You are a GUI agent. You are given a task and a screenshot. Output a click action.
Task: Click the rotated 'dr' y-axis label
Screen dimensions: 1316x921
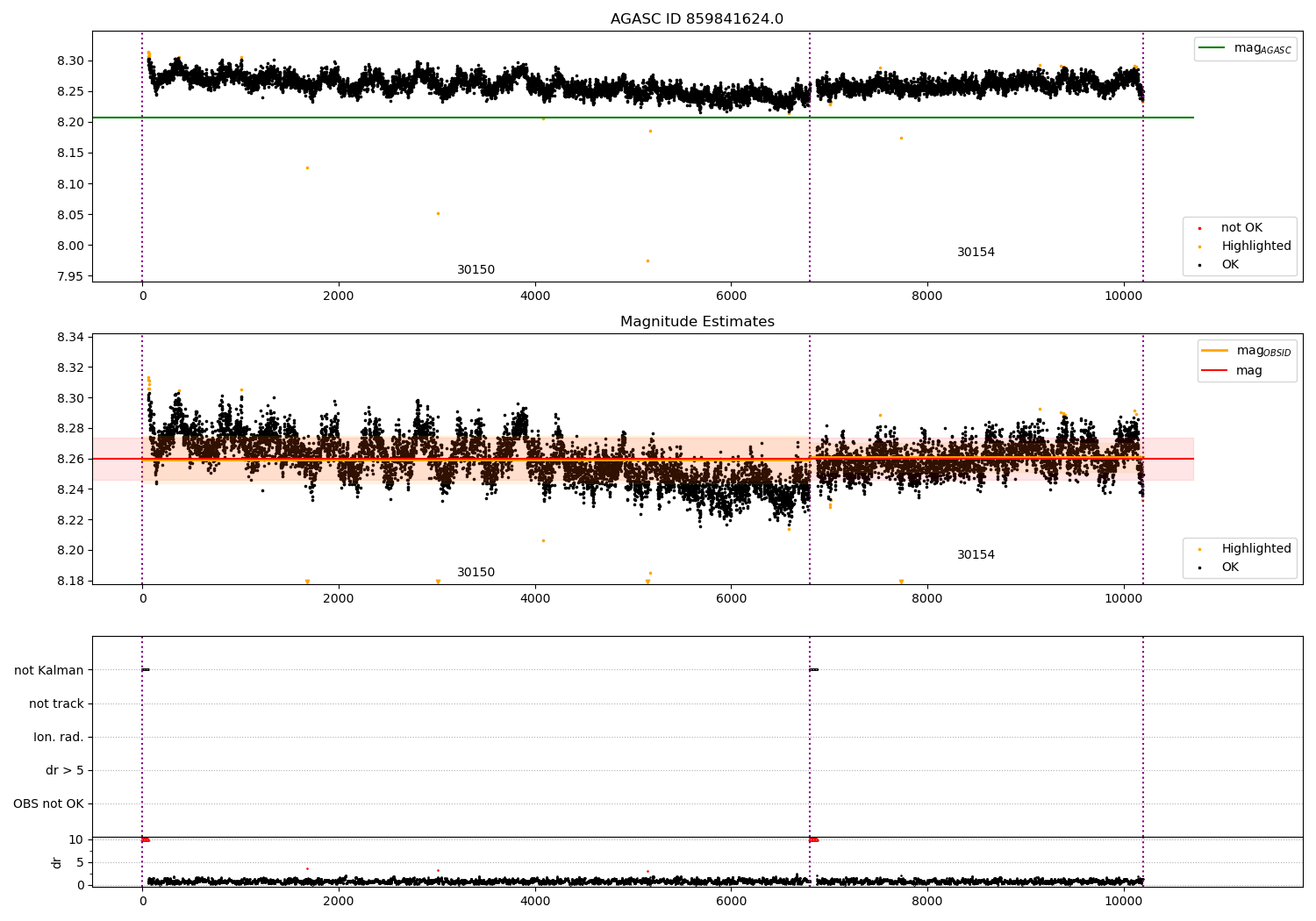click(x=57, y=862)
